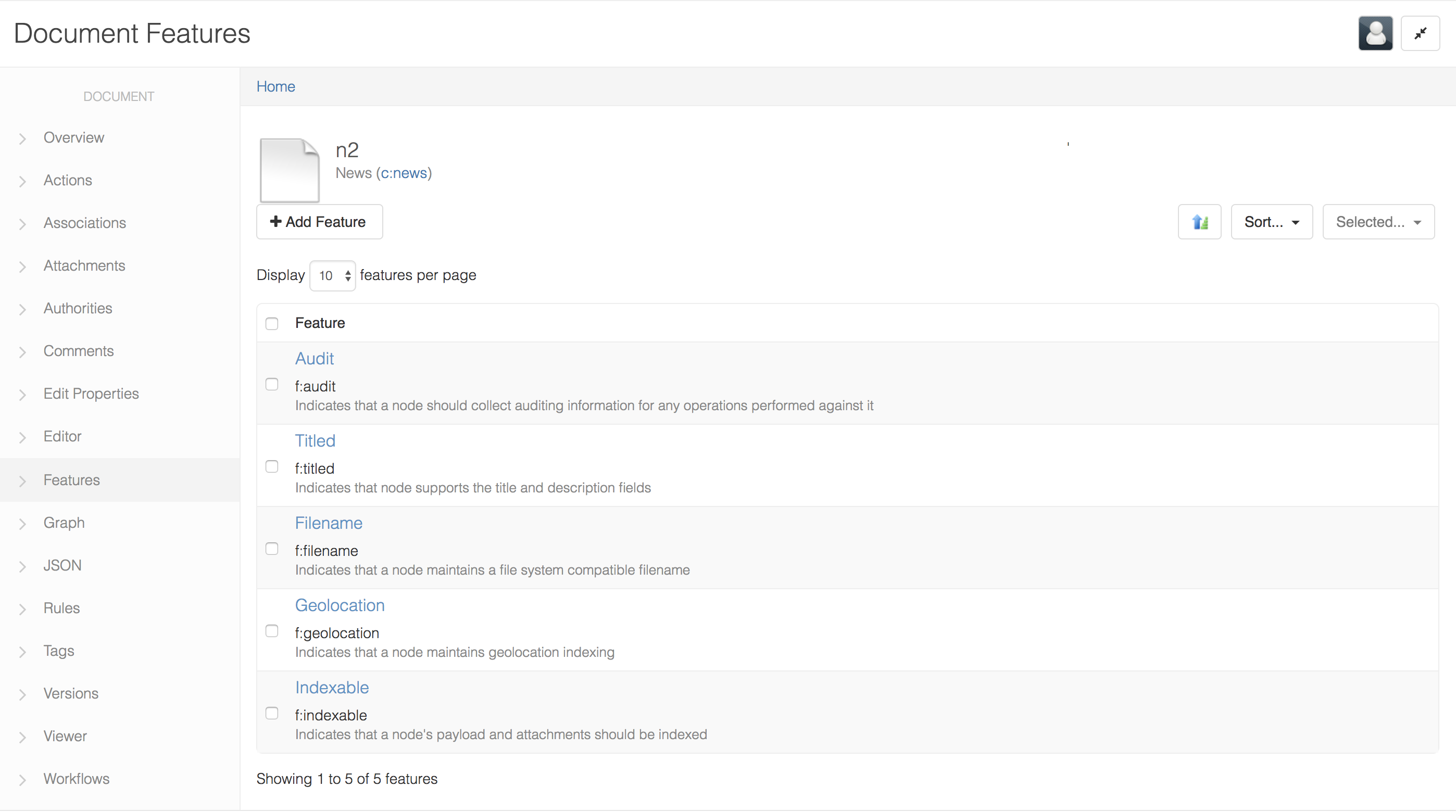Follow the Home breadcrumb link
This screenshot has width=1456, height=812.
275,86
